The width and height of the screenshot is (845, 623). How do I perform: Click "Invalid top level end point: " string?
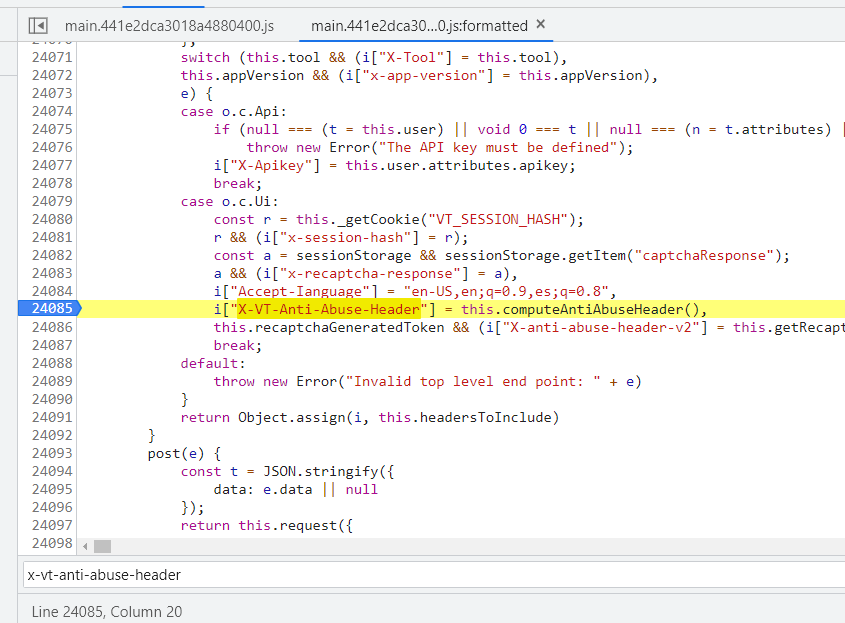coord(473,382)
